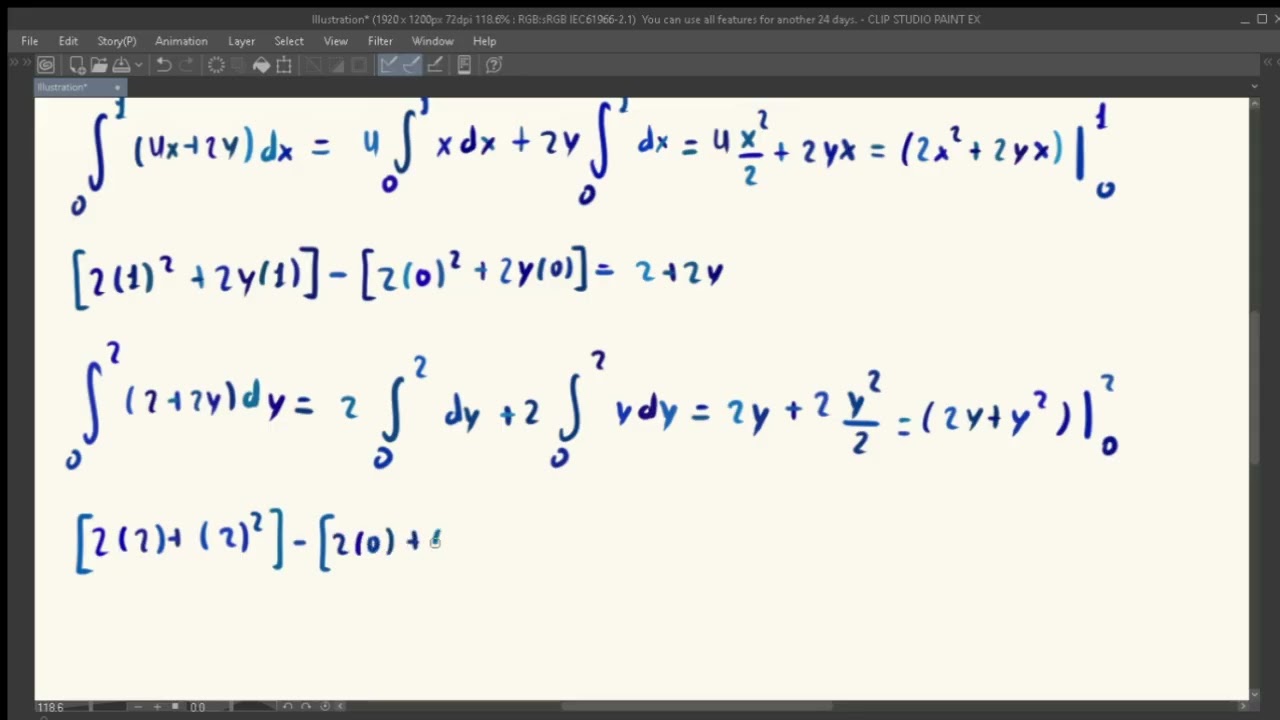Open the Filter menu
1280x720 pixels.
[380, 41]
